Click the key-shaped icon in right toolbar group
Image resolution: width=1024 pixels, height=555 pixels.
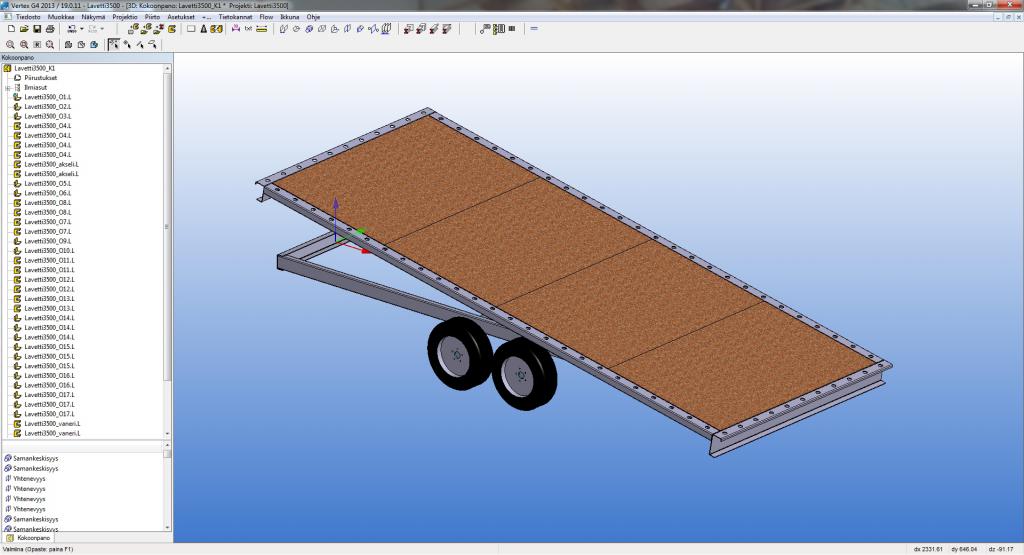(x=485, y=29)
